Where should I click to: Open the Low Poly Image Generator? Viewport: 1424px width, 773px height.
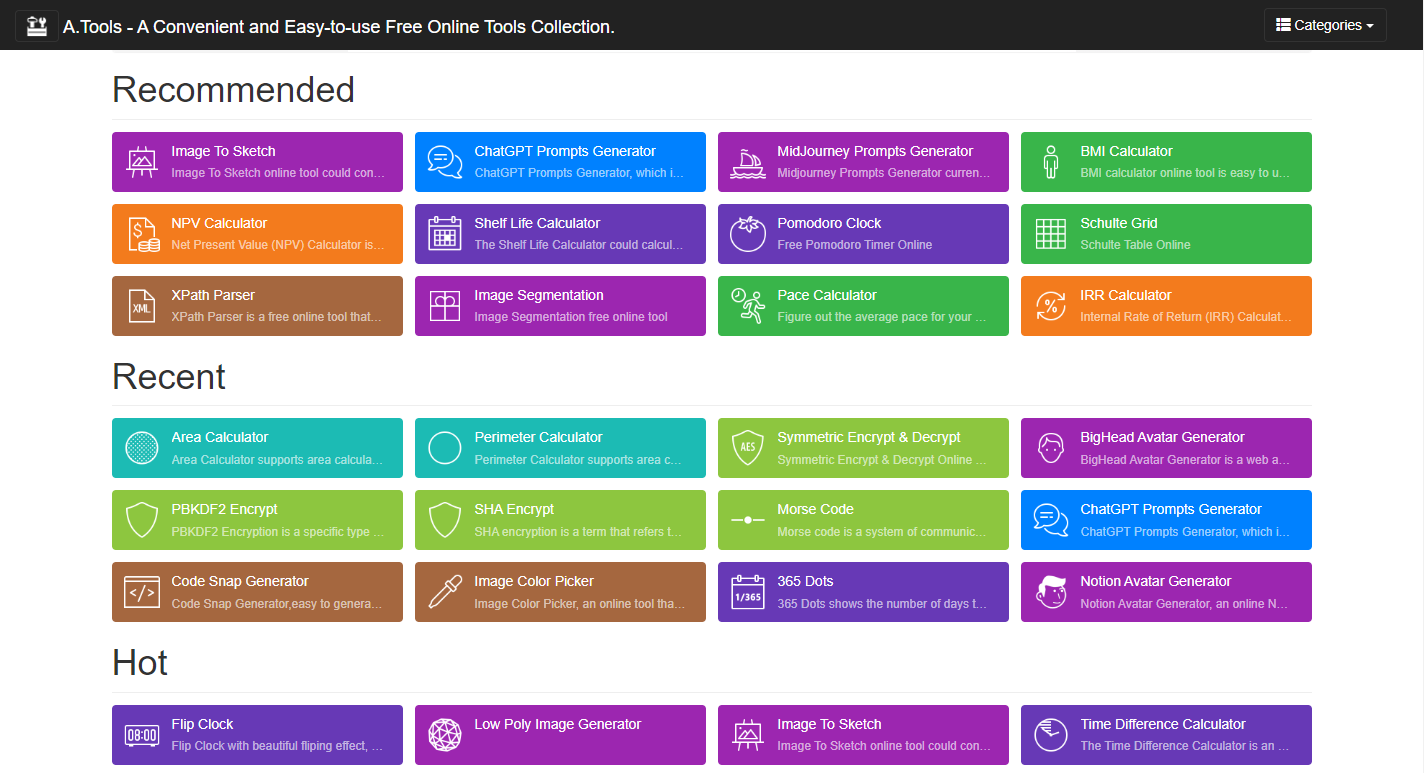pos(560,735)
